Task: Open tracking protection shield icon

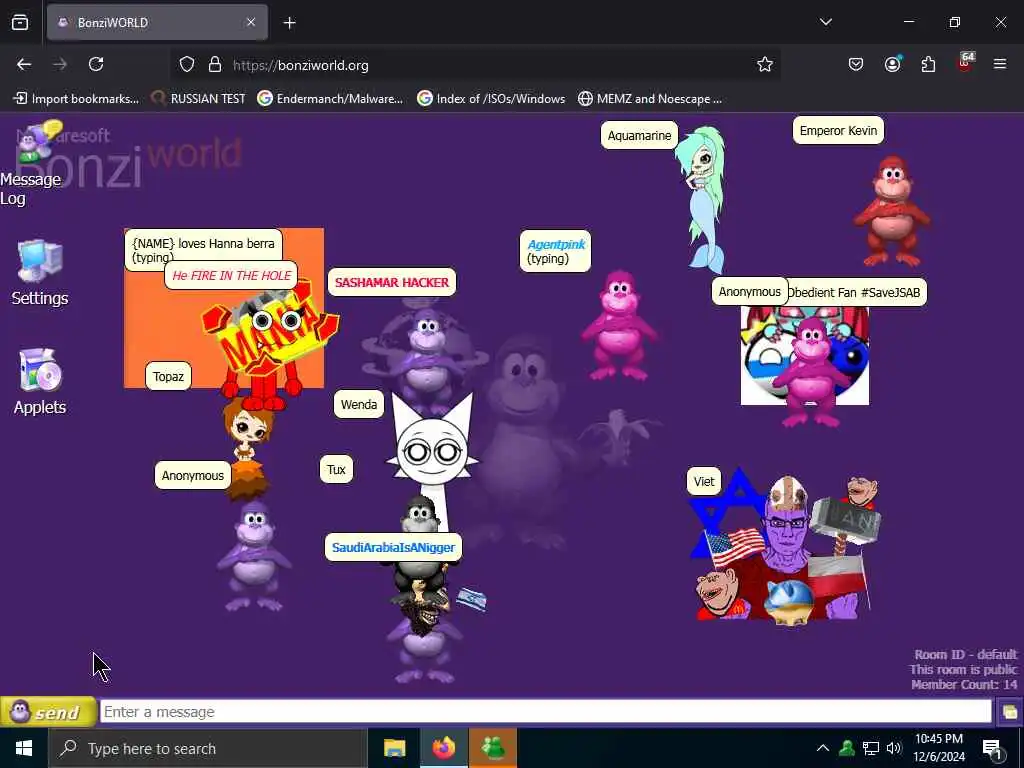Action: pos(187,64)
